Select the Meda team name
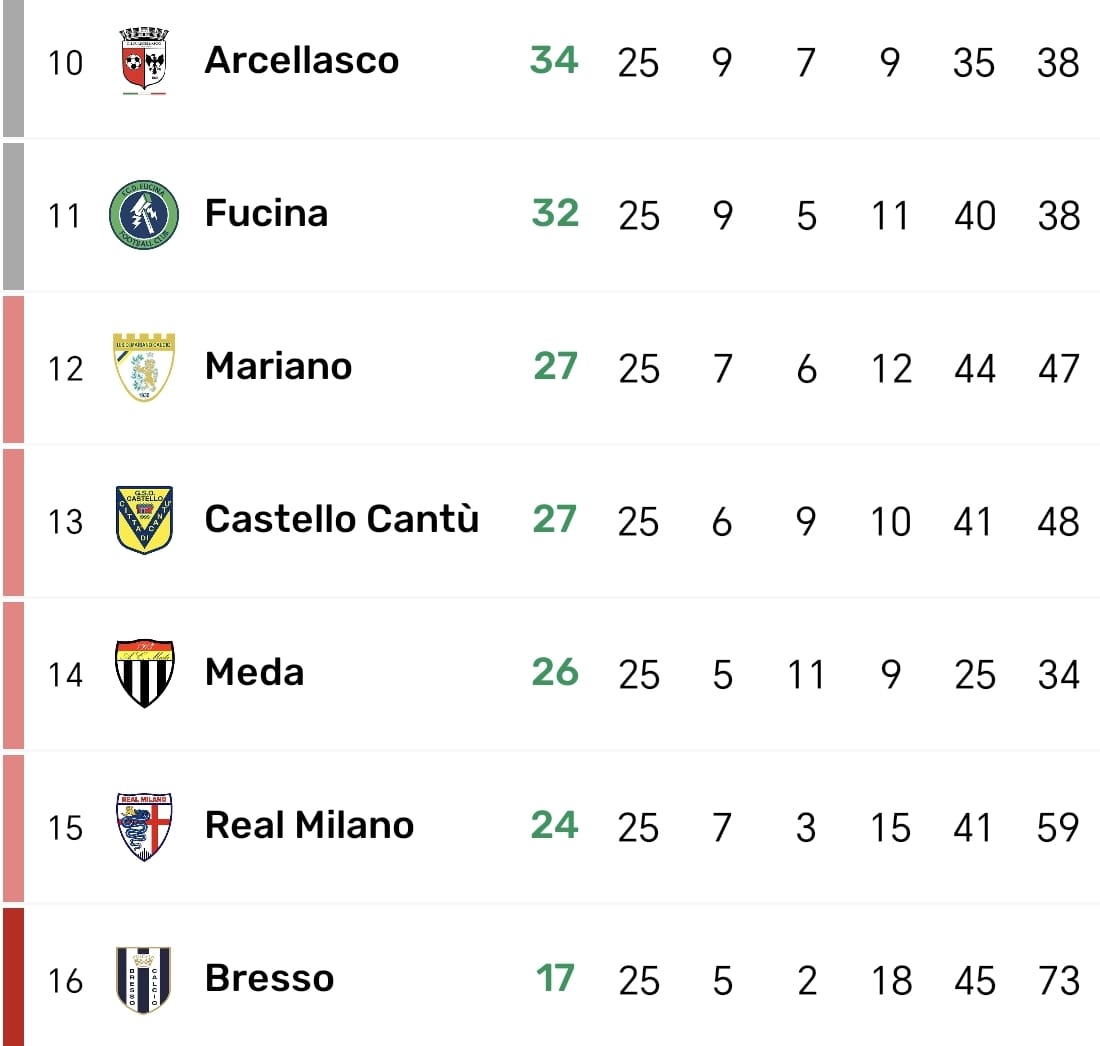 (x=254, y=673)
